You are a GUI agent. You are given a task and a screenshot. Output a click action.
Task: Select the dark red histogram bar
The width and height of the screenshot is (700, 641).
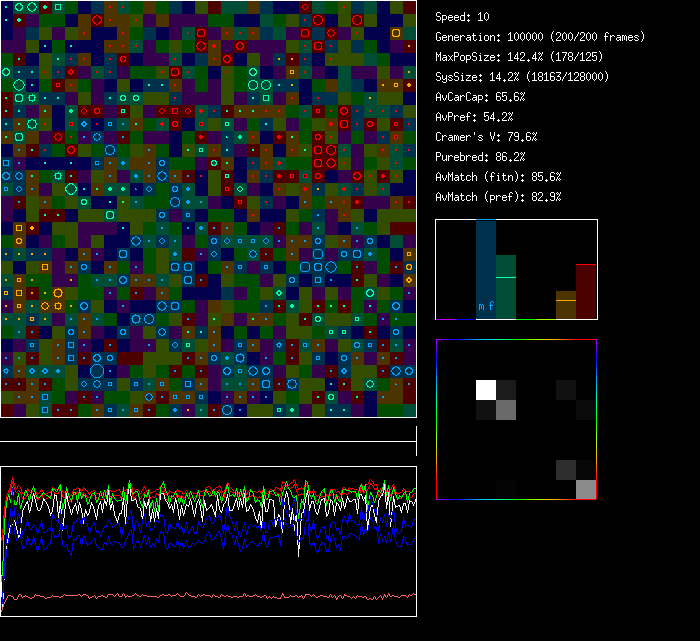586,292
